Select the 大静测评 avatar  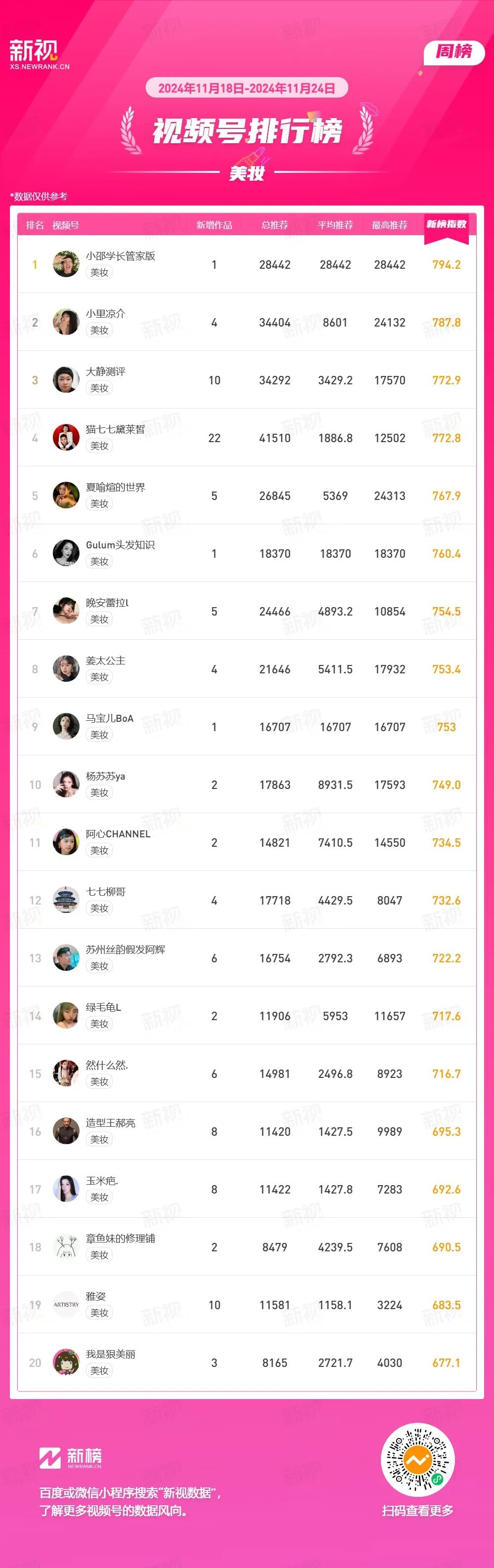[66, 380]
